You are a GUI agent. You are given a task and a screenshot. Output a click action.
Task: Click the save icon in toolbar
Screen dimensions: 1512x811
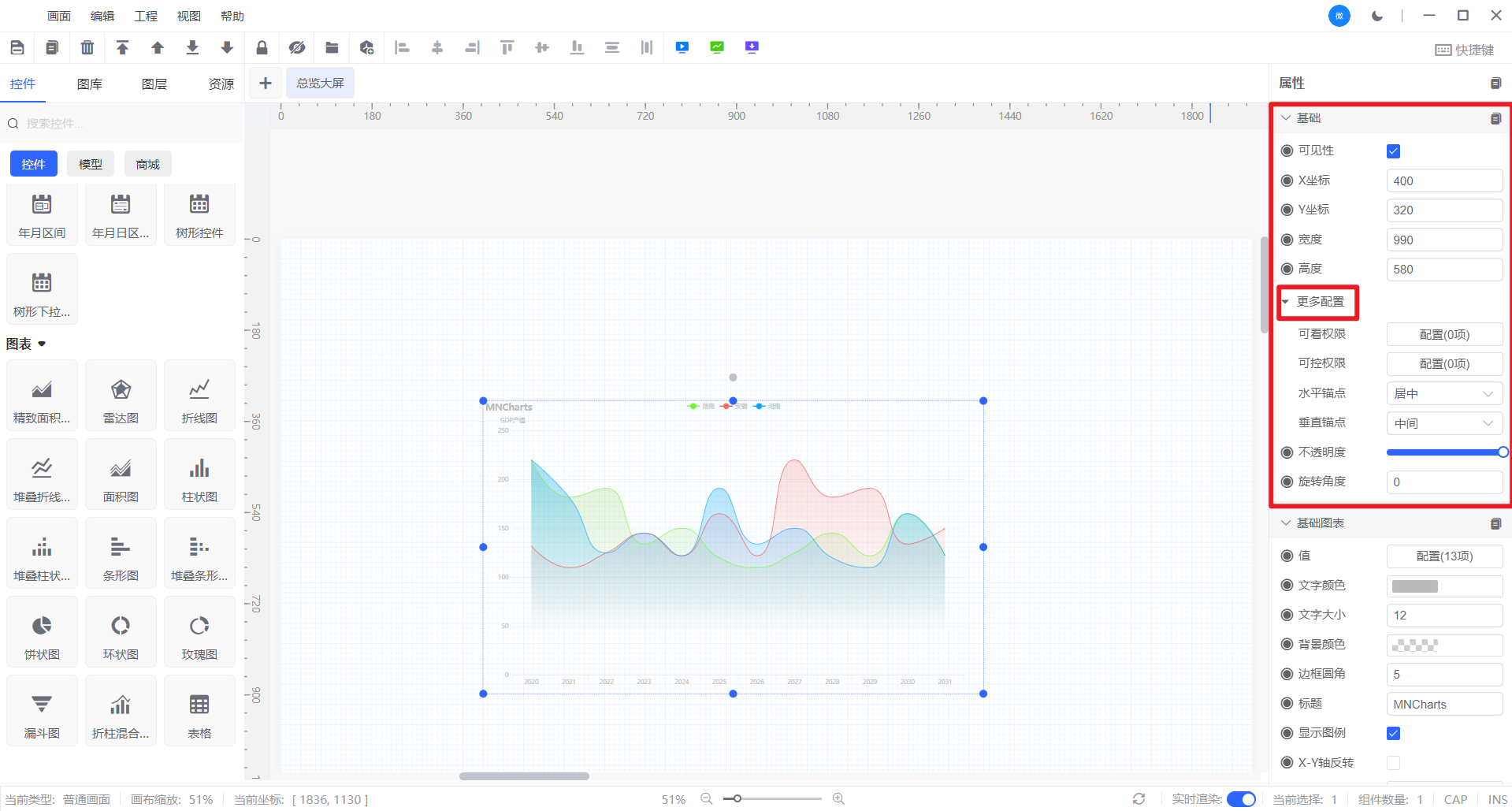pos(17,48)
